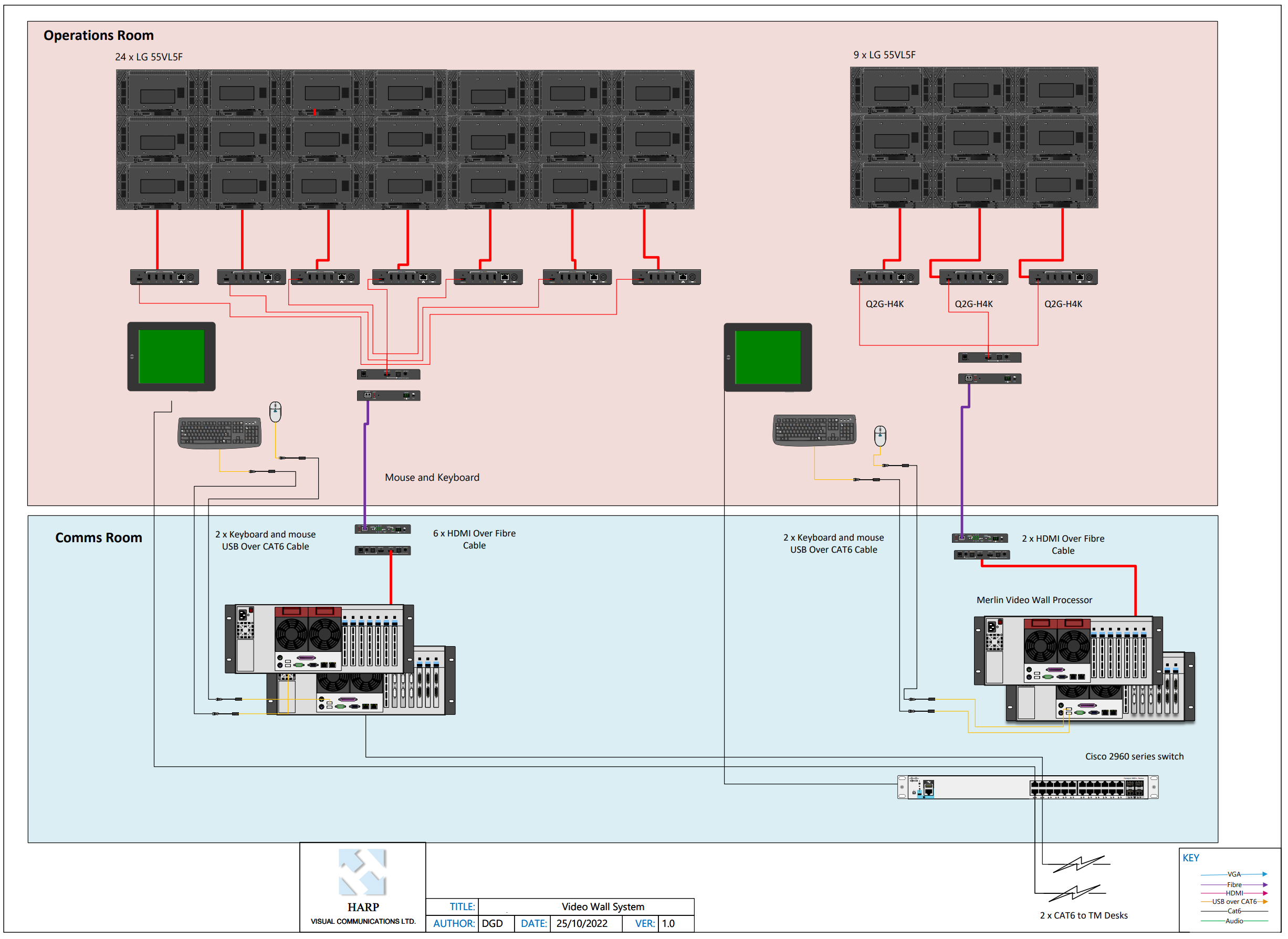Viewport: 1288px width, 939px height.
Task: Select the Mouse and Keyboard label
Action: pos(432,478)
